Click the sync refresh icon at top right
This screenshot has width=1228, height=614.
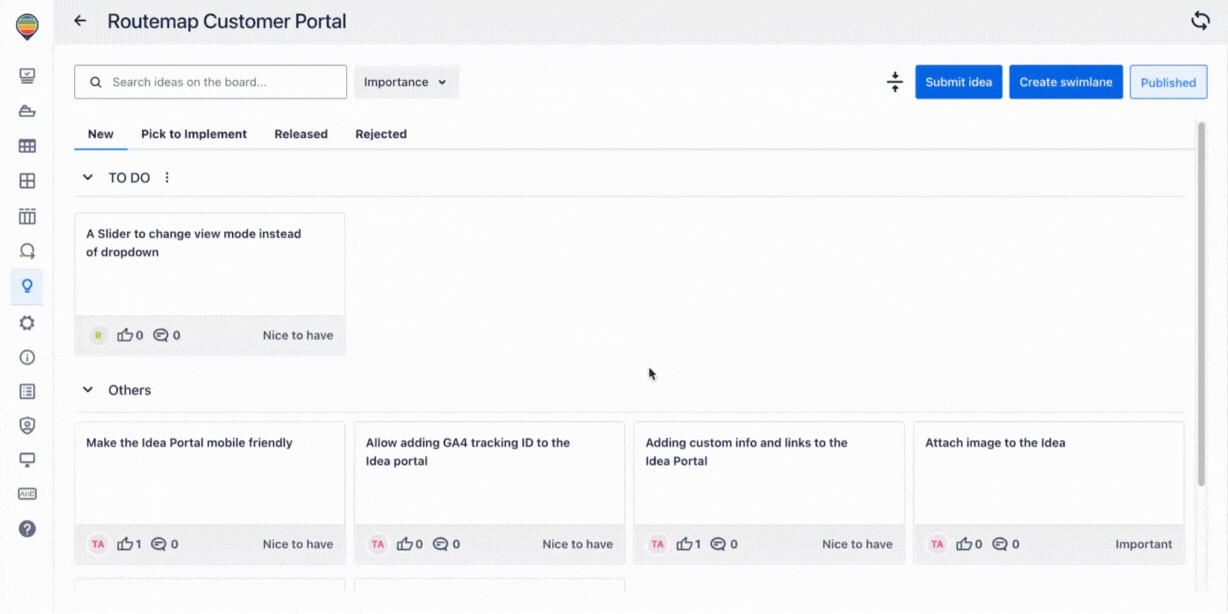pyautogui.click(x=1200, y=21)
